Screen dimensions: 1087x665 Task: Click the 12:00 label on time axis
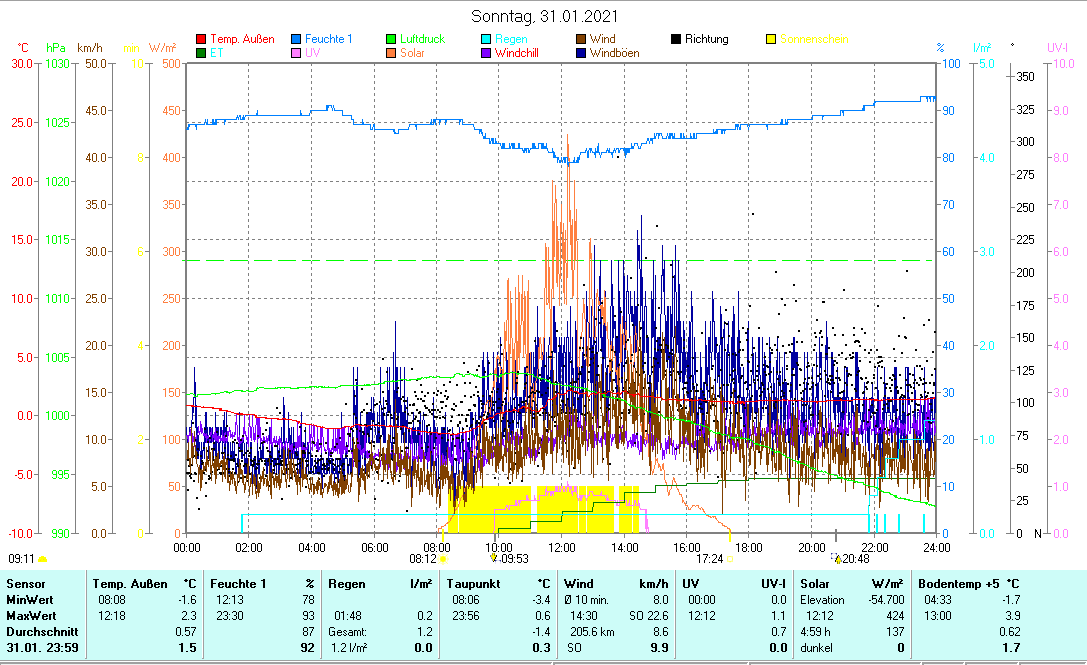(561, 547)
